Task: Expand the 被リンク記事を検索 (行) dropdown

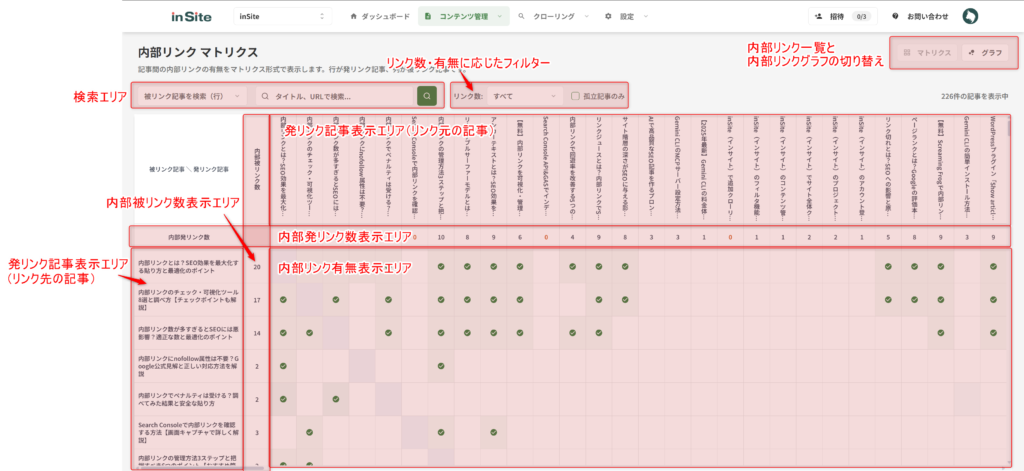Action: coord(190,96)
